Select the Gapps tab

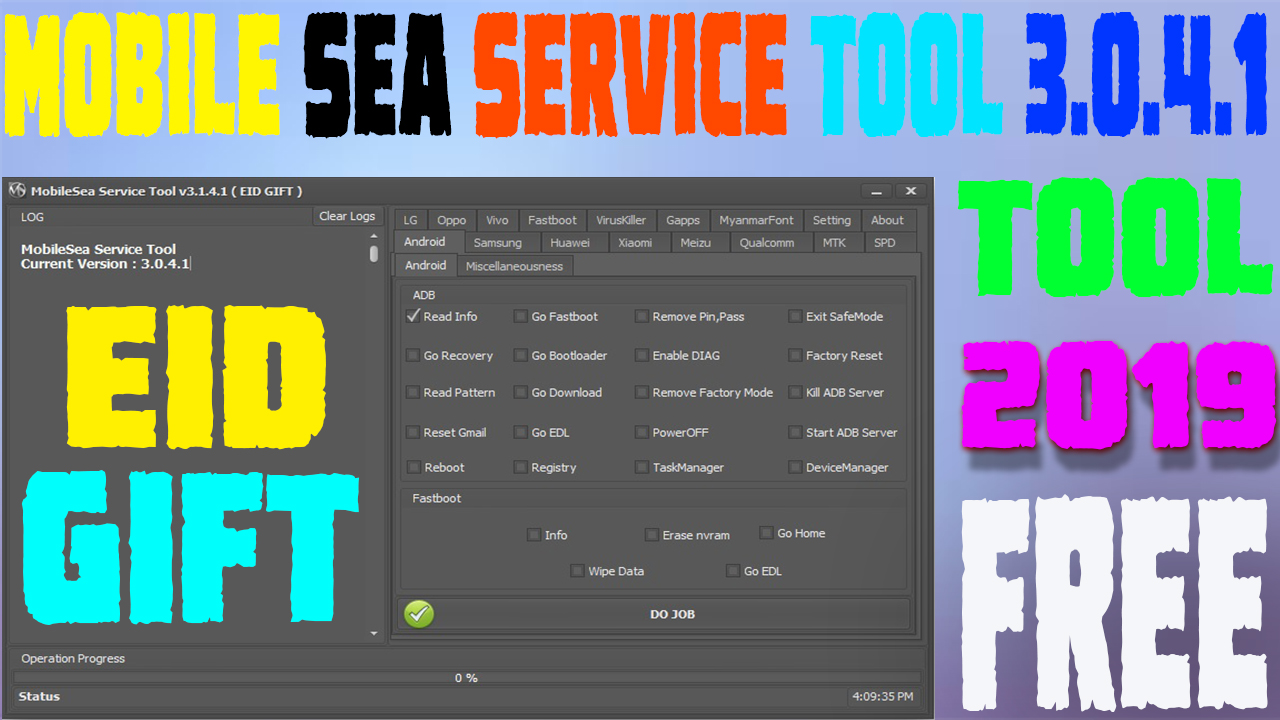point(683,220)
